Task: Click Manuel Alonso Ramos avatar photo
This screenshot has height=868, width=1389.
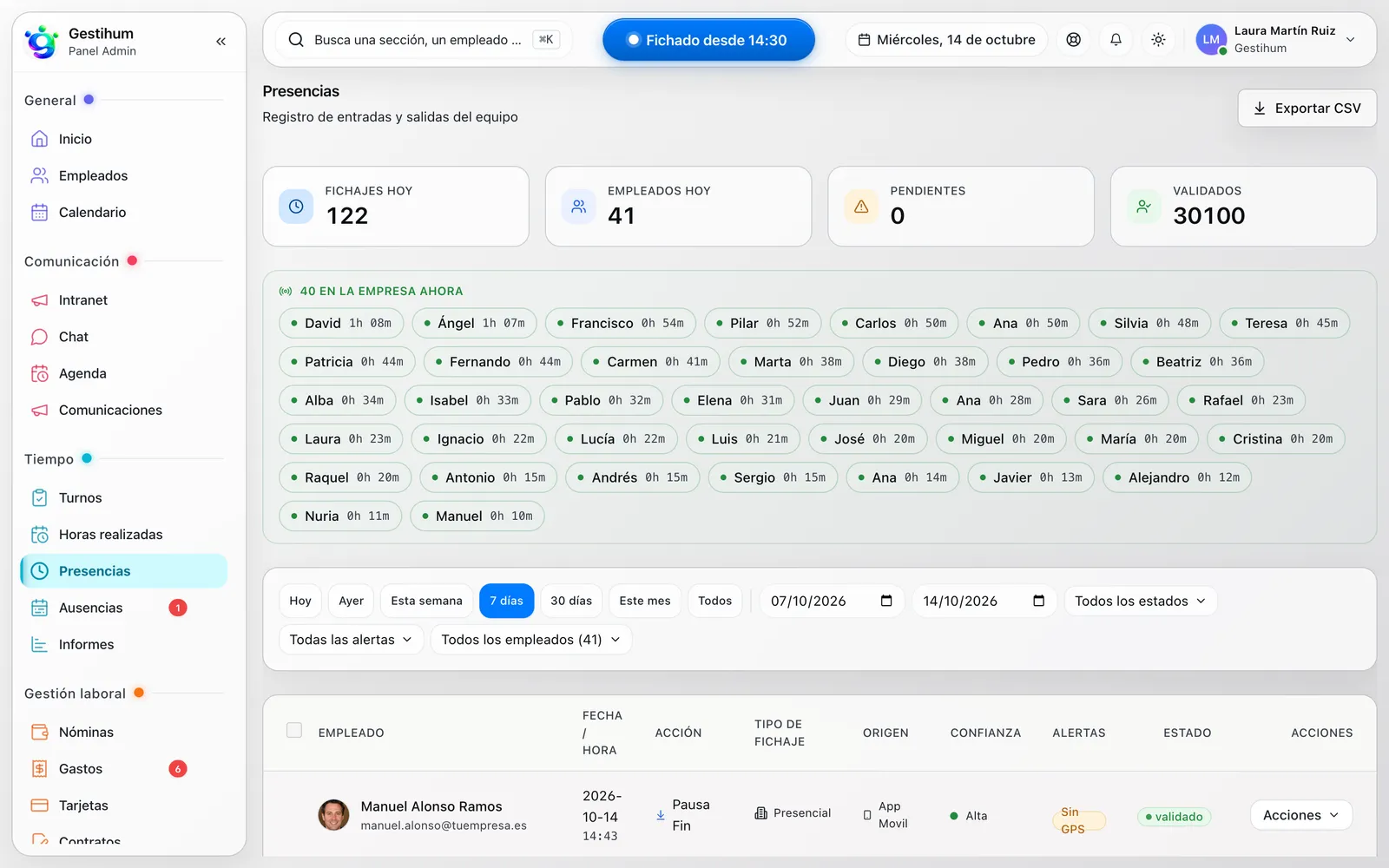Action: [x=333, y=815]
